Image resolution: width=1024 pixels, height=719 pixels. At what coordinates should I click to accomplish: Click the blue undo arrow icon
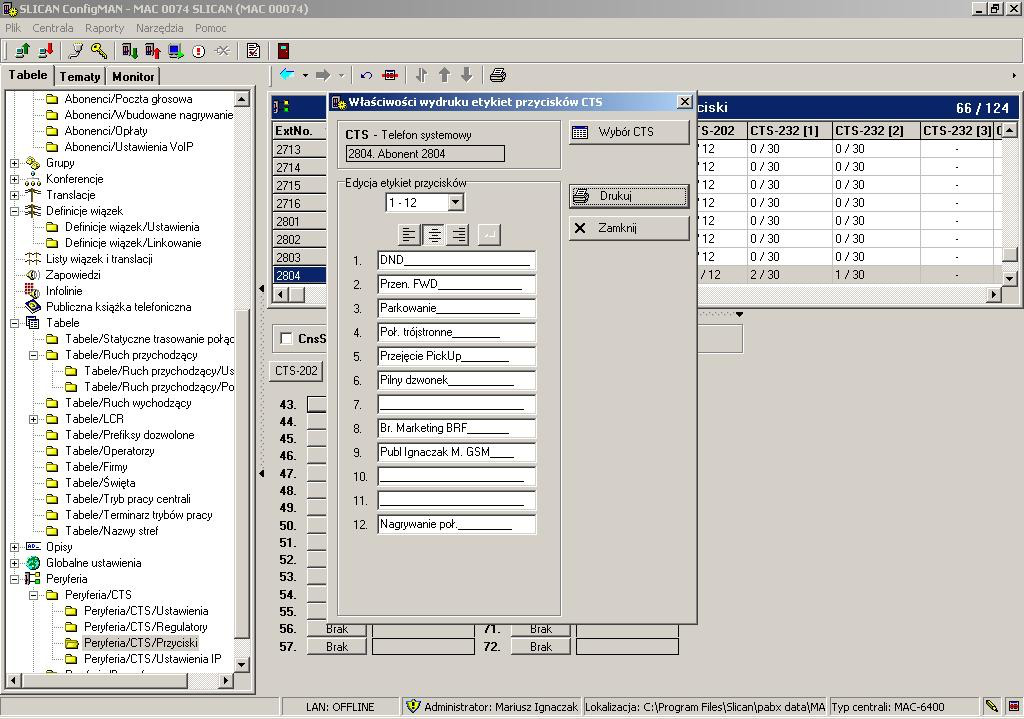[366, 75]
